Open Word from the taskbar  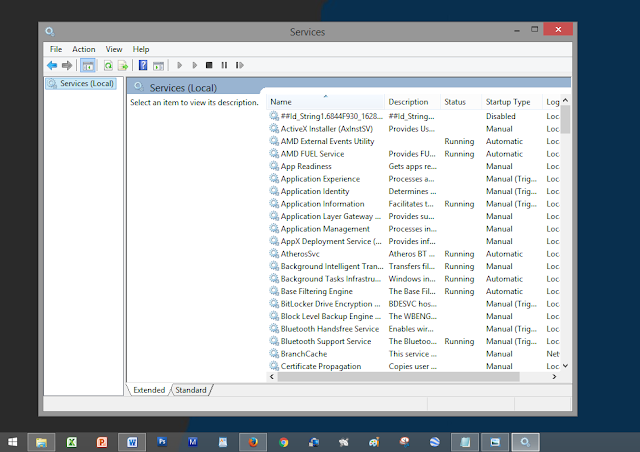point(132,442)
